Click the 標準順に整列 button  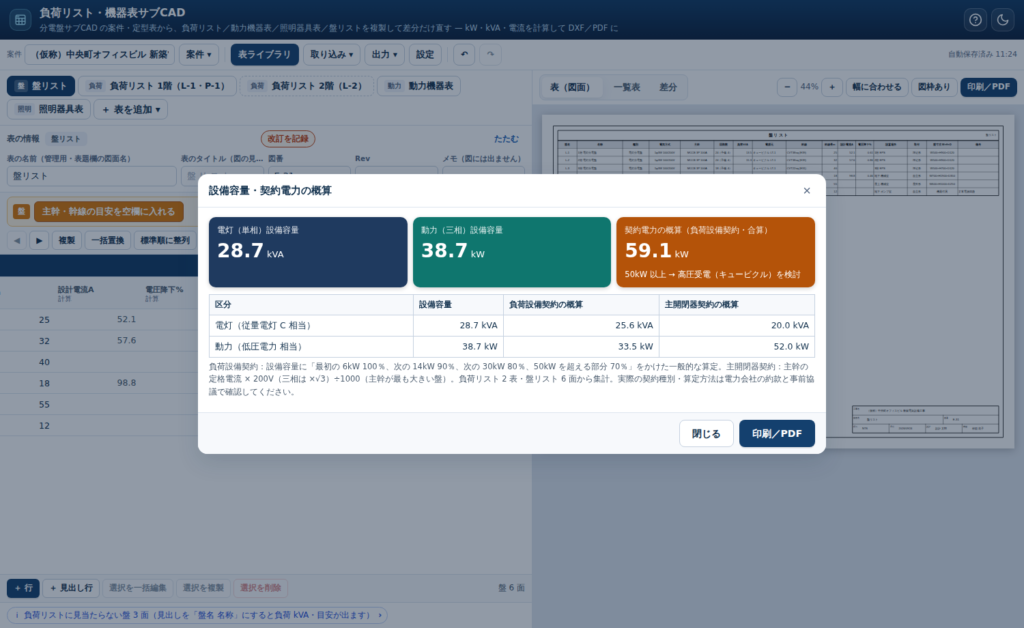click(165, 240)
